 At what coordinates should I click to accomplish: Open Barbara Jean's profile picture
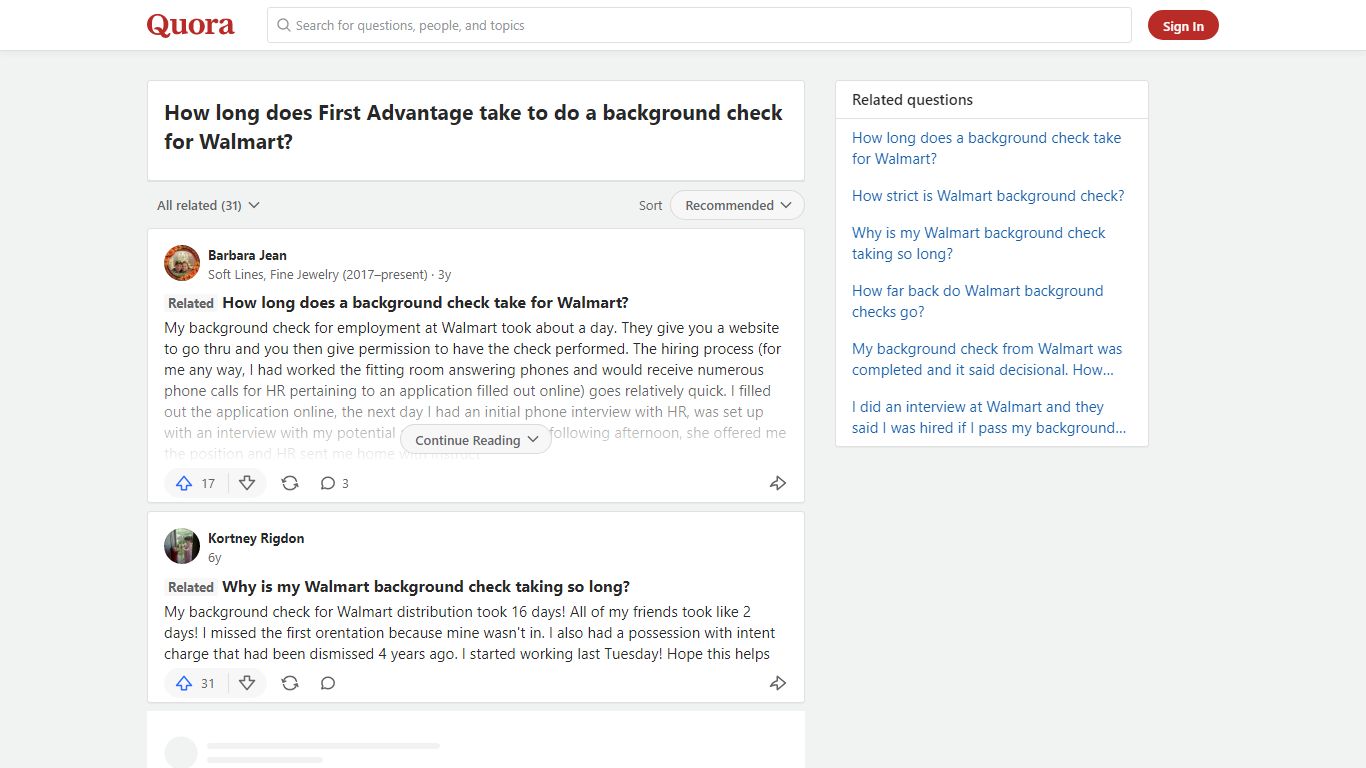[182, 263]
